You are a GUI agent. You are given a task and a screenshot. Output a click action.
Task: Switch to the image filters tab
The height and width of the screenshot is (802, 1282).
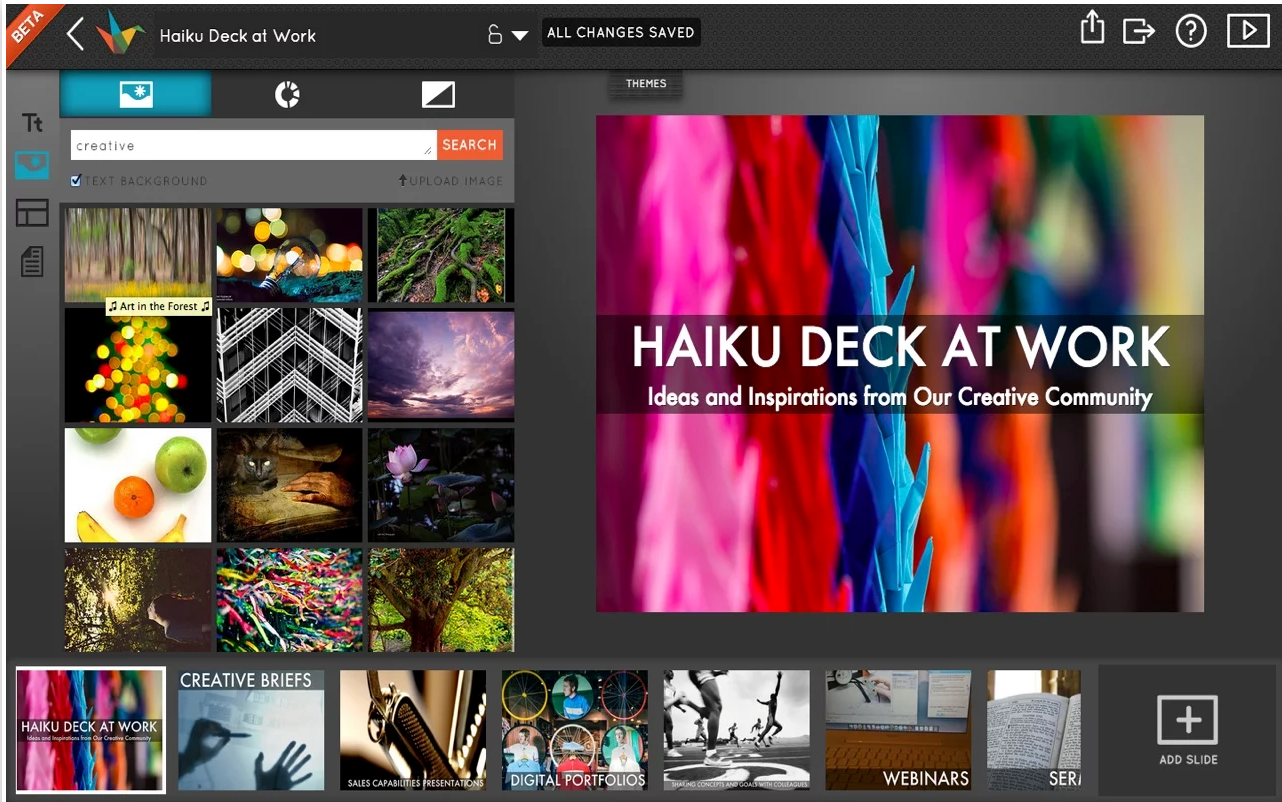(287, 94)
